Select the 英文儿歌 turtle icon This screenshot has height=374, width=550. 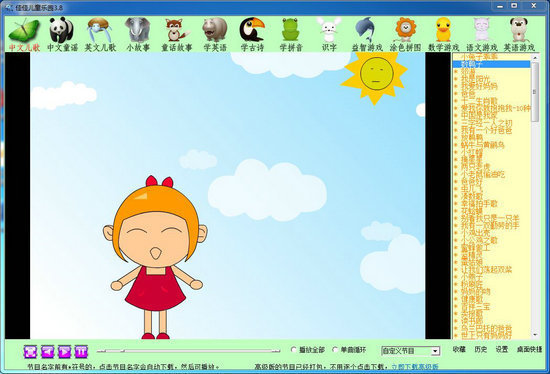pos(100,34)
